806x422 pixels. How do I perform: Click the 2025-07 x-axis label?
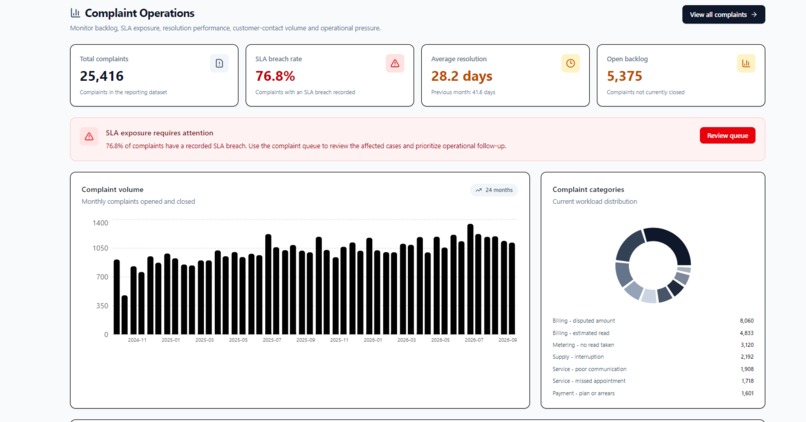pyautogui.click(x=272, y=340)
